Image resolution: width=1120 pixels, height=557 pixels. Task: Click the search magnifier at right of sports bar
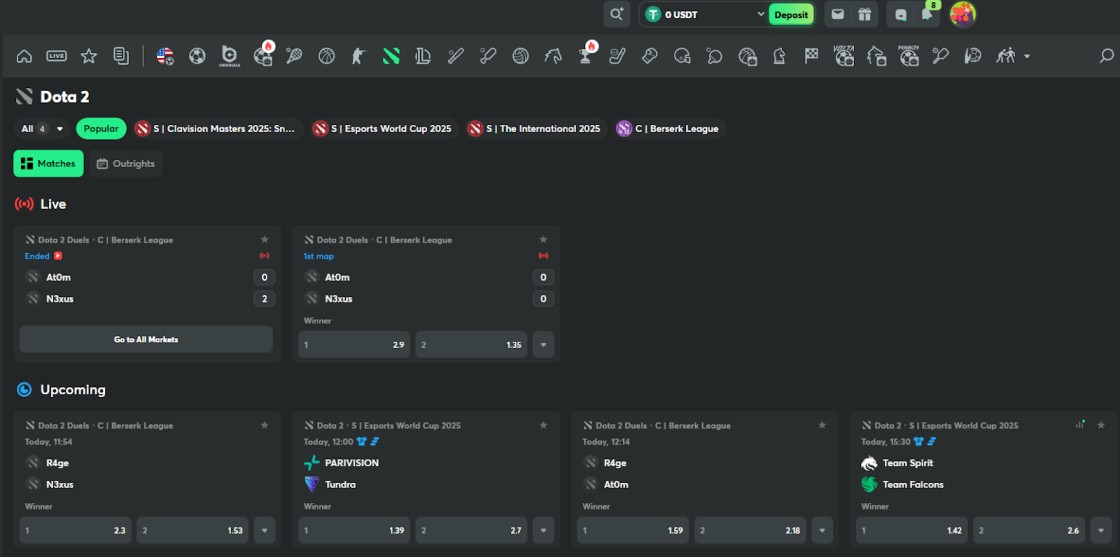pyautogui.click(x=1106, y=56)
